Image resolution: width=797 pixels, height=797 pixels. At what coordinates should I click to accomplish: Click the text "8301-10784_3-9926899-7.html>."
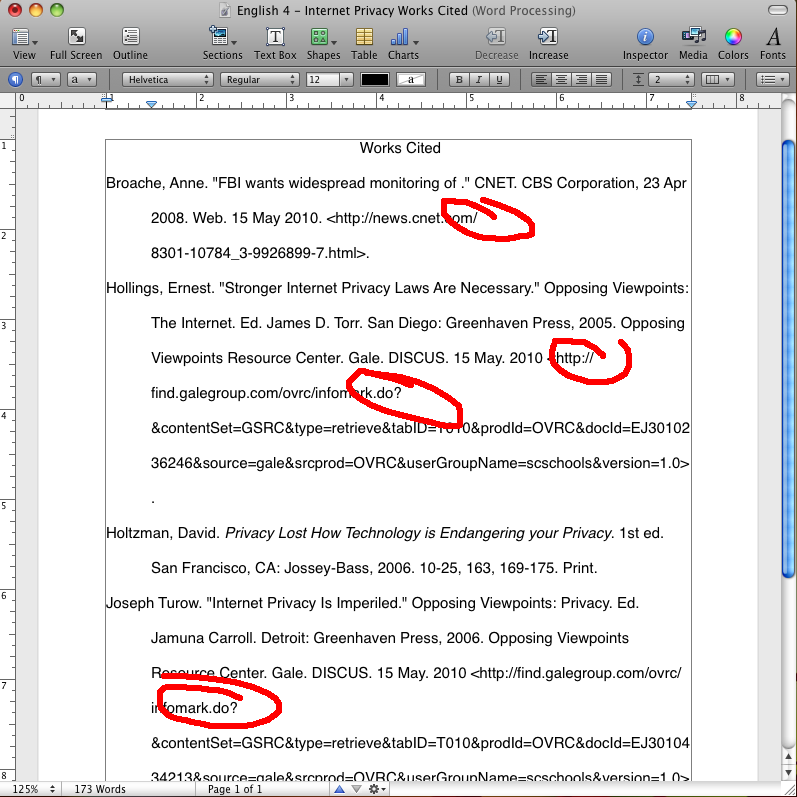click(260, 253)
